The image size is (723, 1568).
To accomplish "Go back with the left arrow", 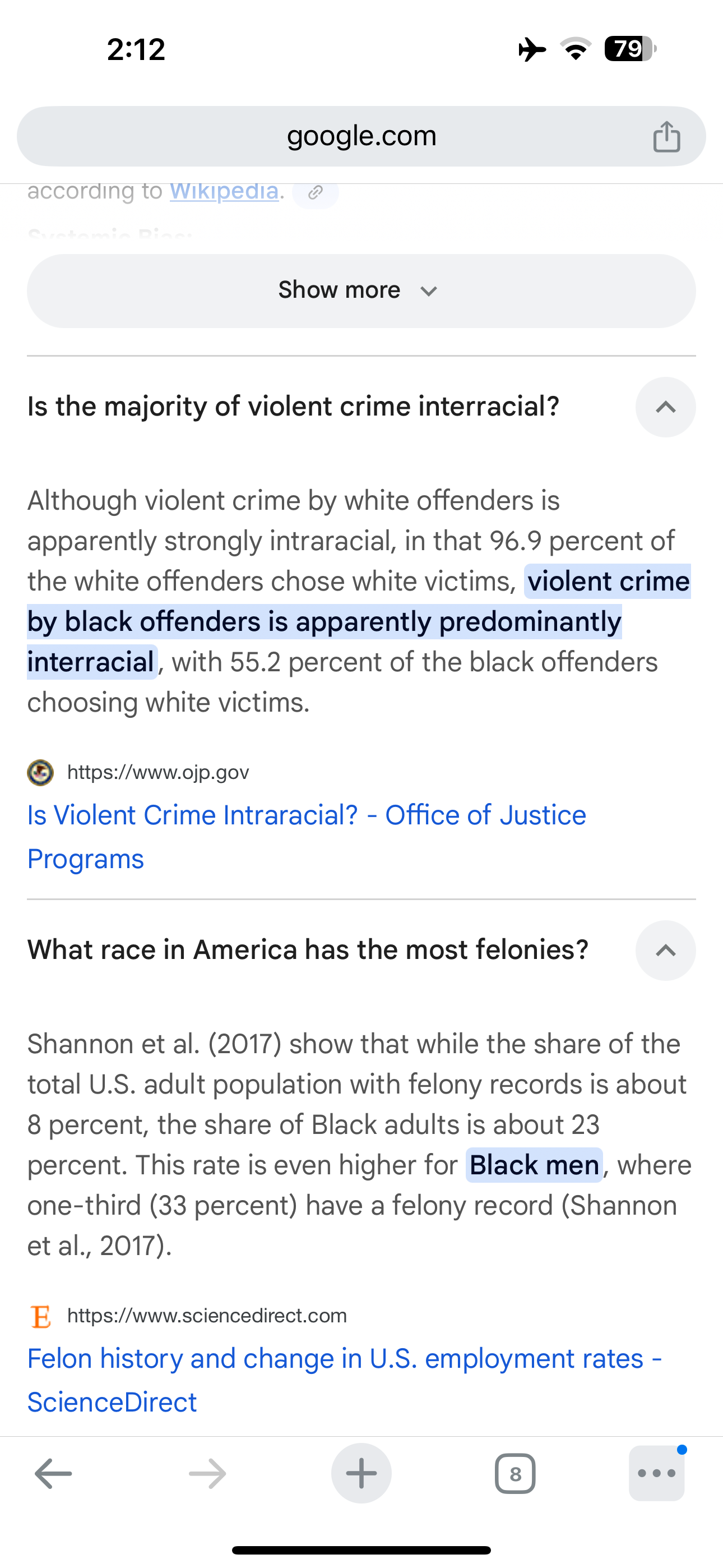I will click(54, 1474).
